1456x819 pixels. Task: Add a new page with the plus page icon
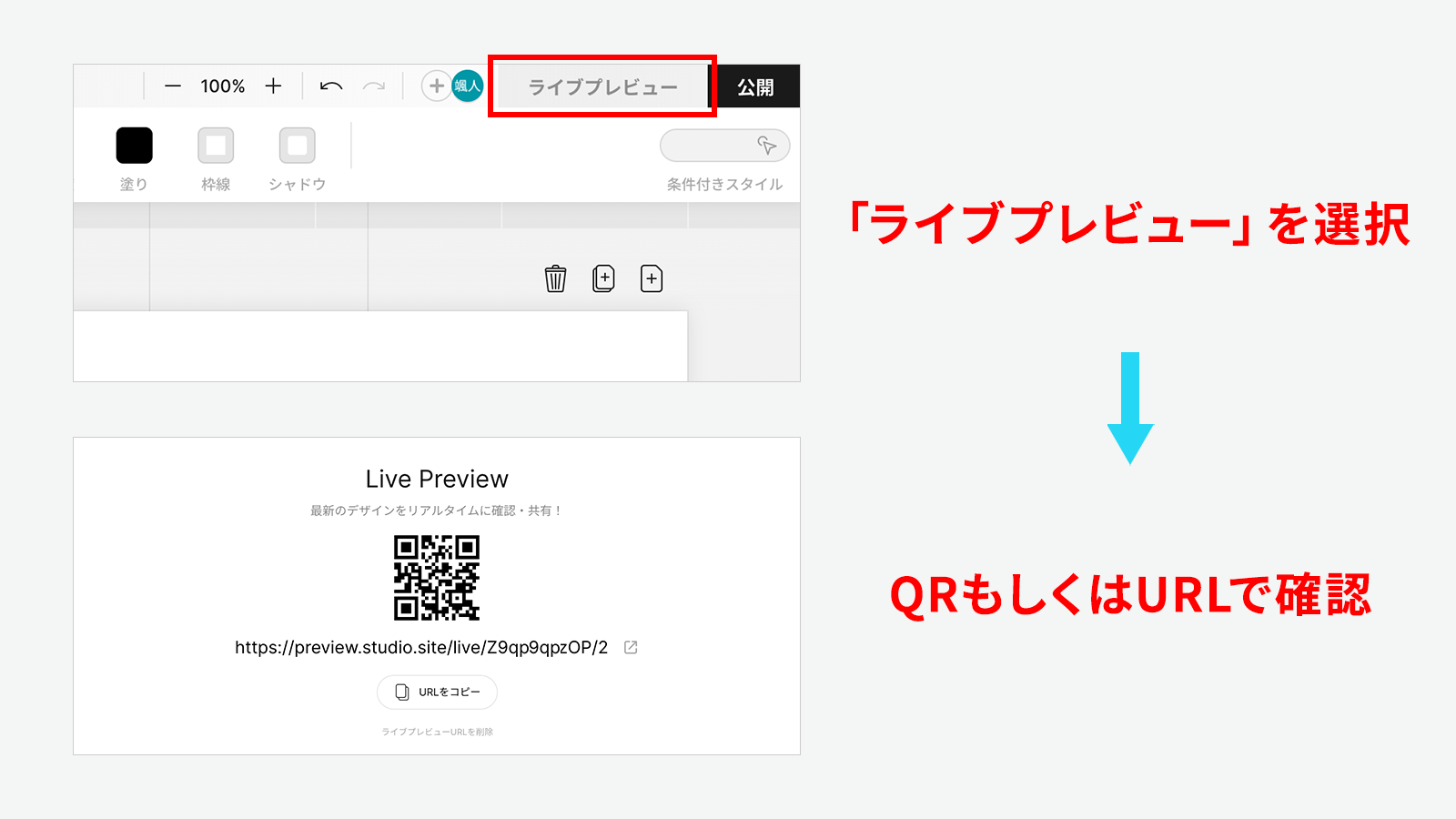click(x=652, y=278)
